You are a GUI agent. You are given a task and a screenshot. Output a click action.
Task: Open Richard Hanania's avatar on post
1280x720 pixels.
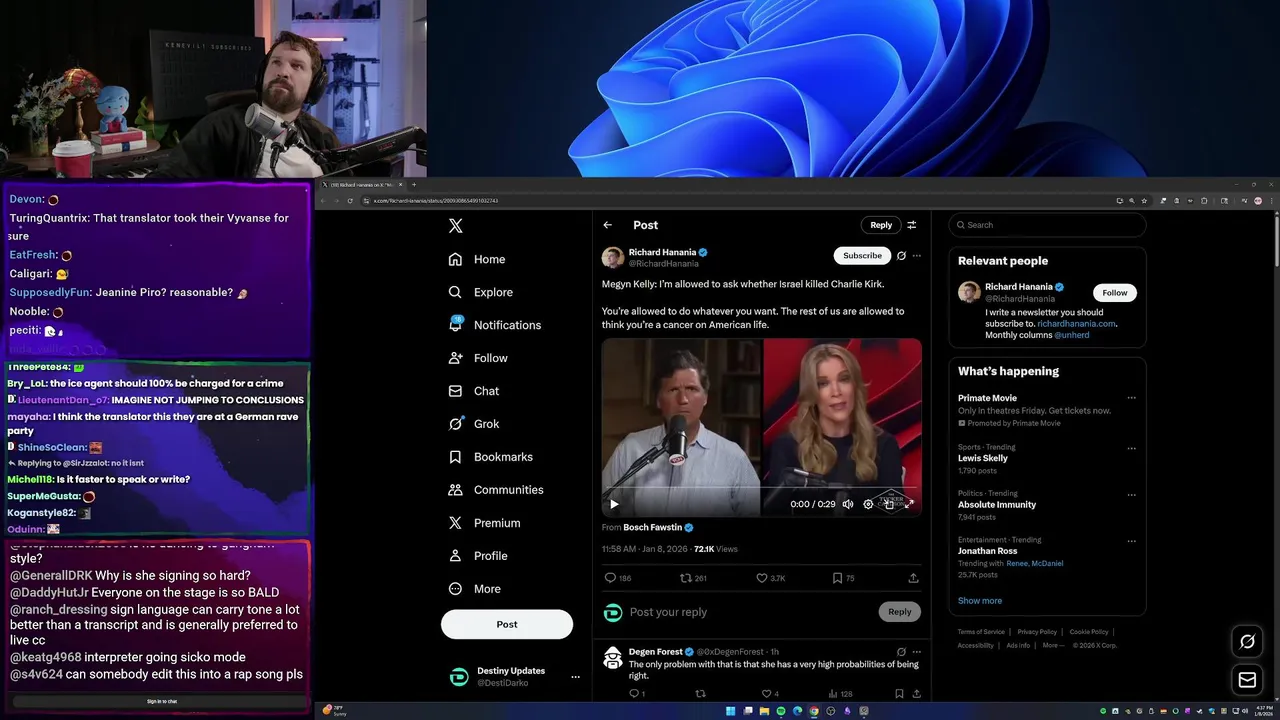(x=613, y=258)
